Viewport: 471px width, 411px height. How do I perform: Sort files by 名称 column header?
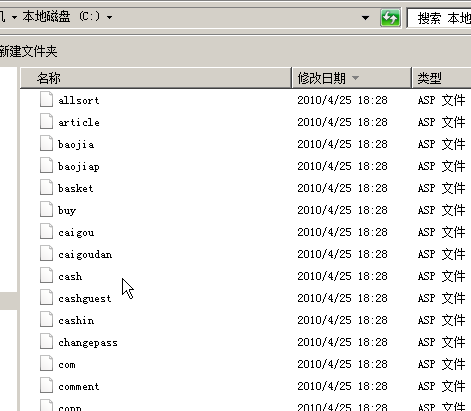[x=156, y=78]
